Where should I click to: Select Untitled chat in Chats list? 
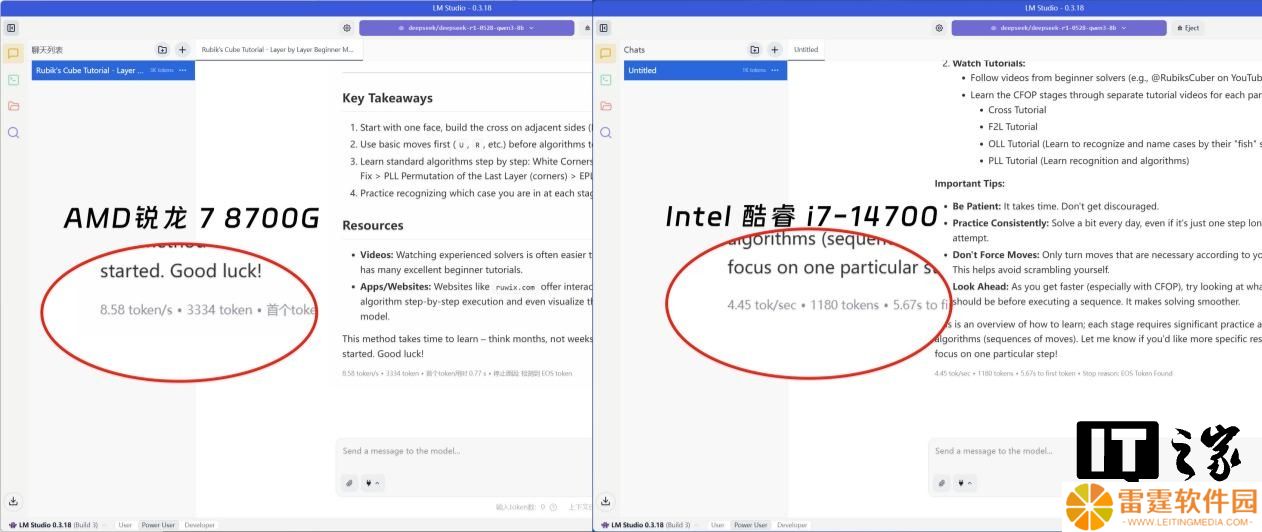[x=705, y=70]
